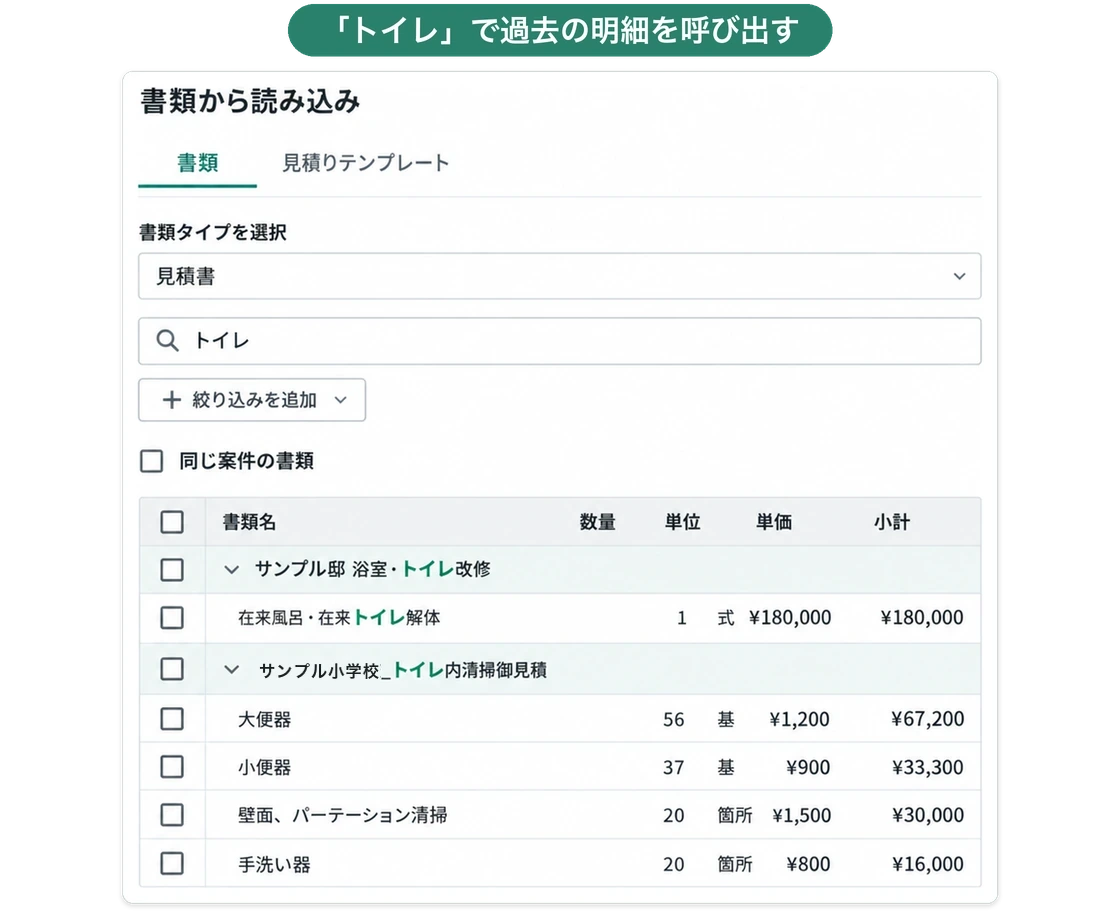
Task: Open the 書類タイプ dropdown showing 見積書
Action: click(x=559, y=276)
